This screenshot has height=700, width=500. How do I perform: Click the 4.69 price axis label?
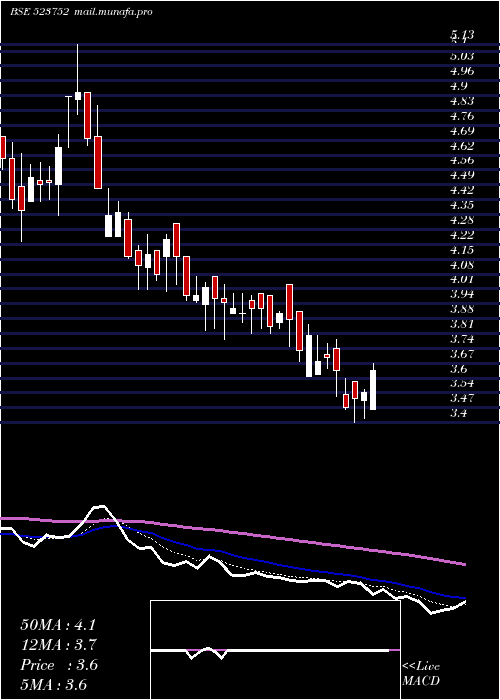pos(462,131)
